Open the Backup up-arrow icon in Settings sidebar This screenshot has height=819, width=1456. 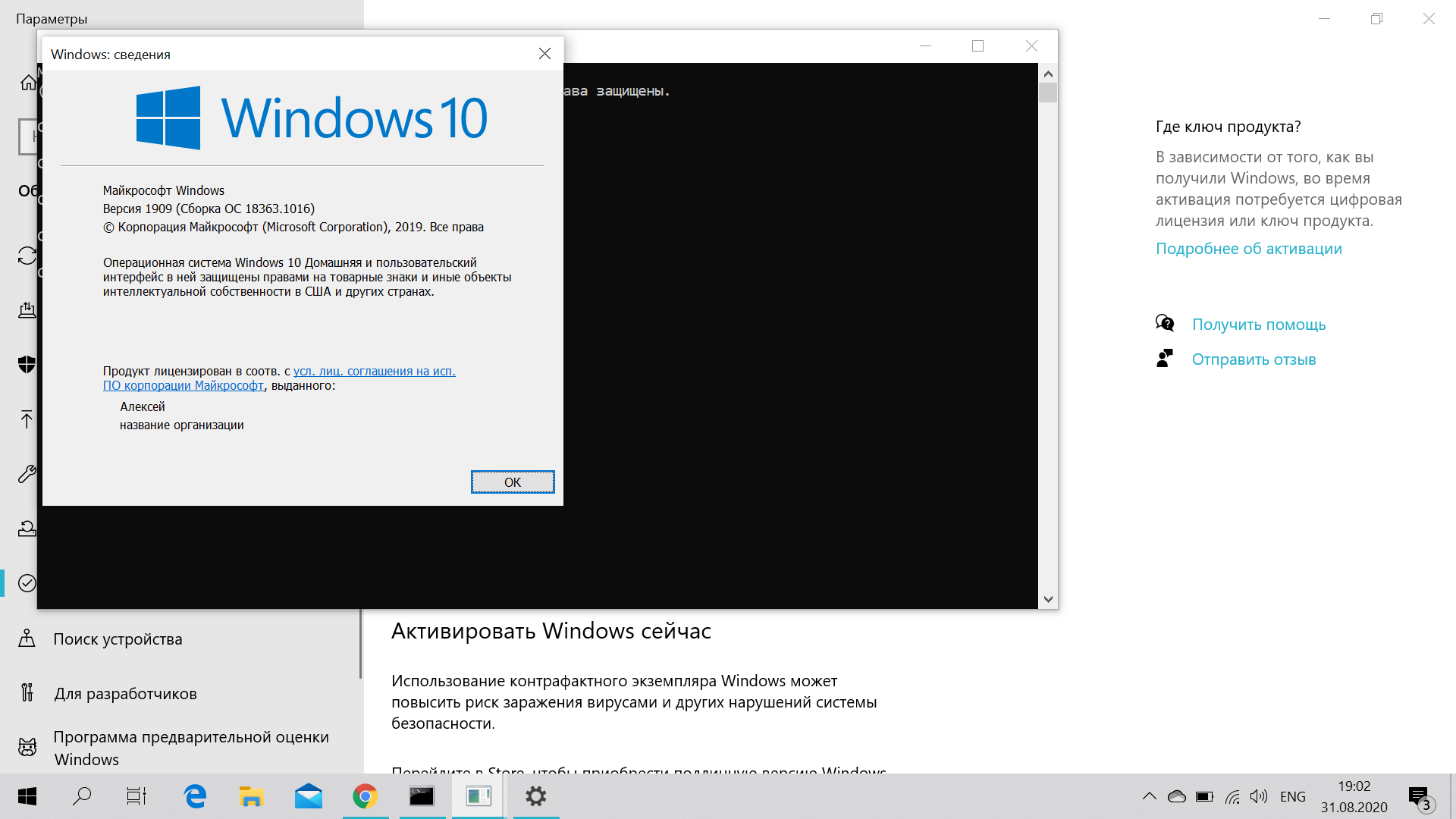pos(27,419)
